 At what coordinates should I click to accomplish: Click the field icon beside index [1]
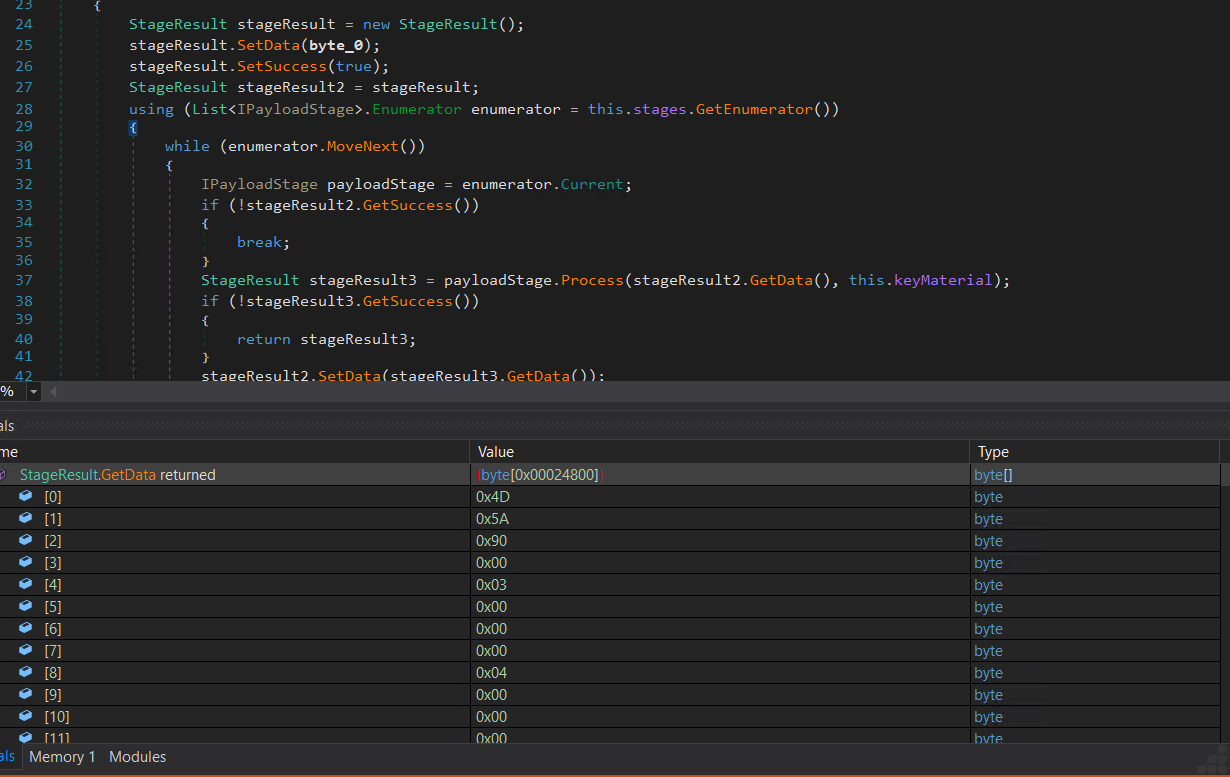coord(26,518)
